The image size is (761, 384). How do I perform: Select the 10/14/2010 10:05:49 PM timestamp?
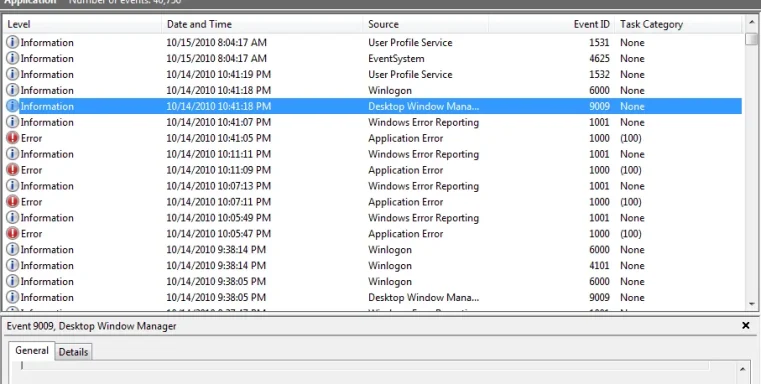tap(218, 217)
